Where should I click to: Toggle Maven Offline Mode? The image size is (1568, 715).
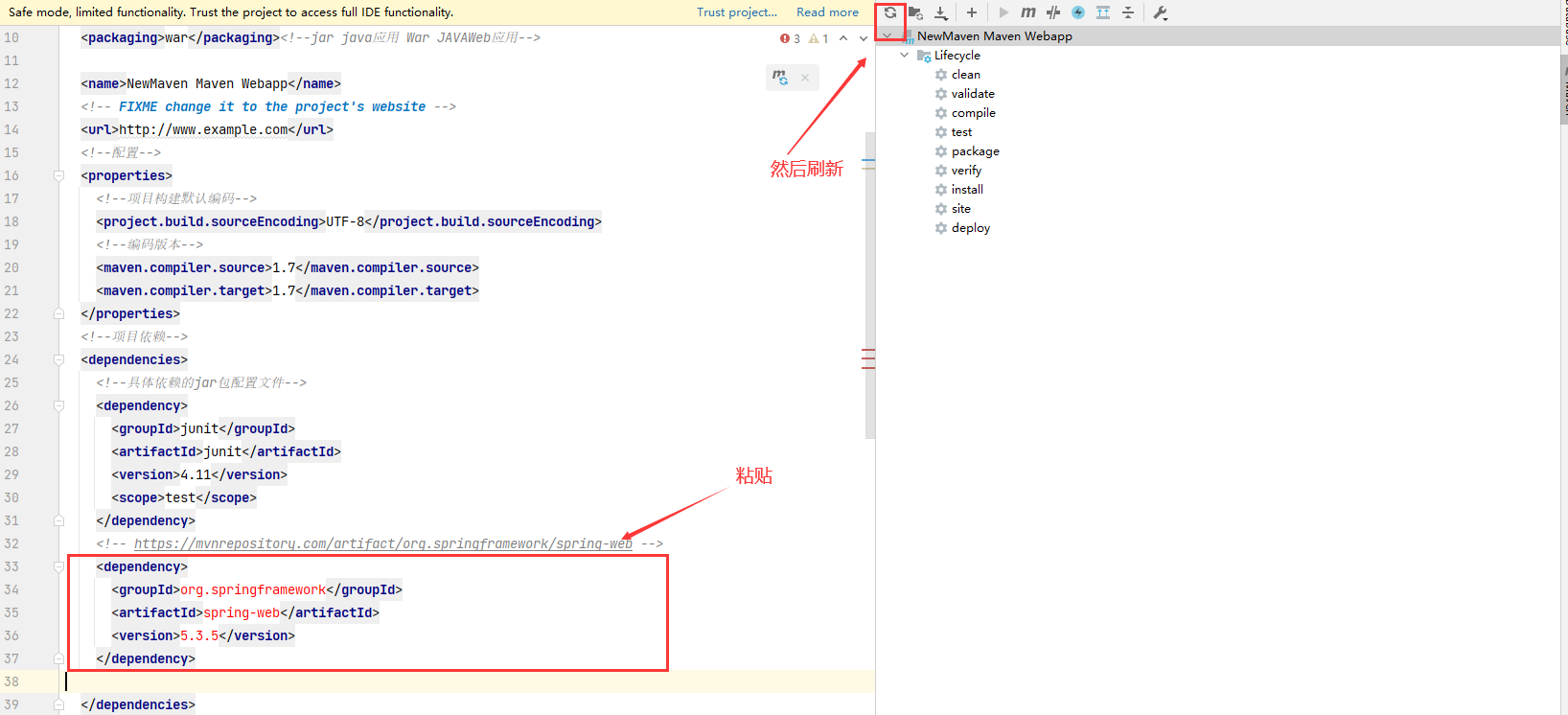[x=1053, y=12]
